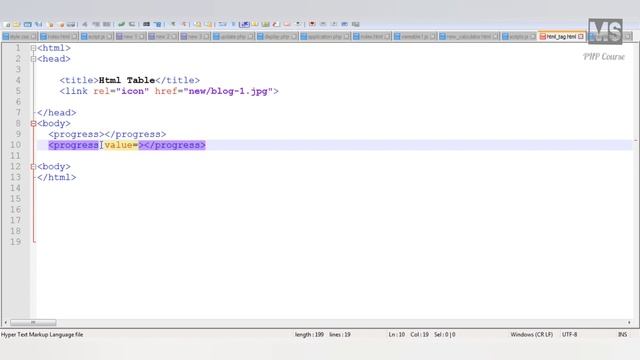Click the Stop Recording macro icon

323,24
